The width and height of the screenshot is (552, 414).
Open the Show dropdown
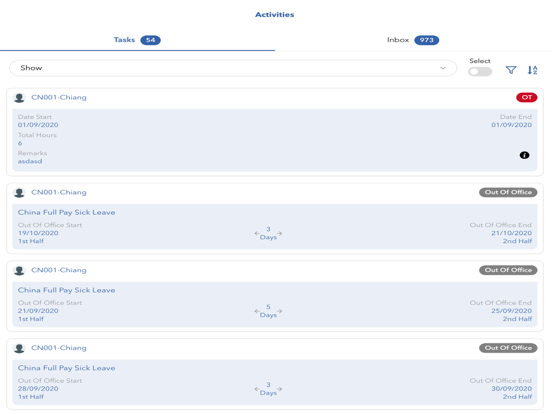tap(233, 68)
